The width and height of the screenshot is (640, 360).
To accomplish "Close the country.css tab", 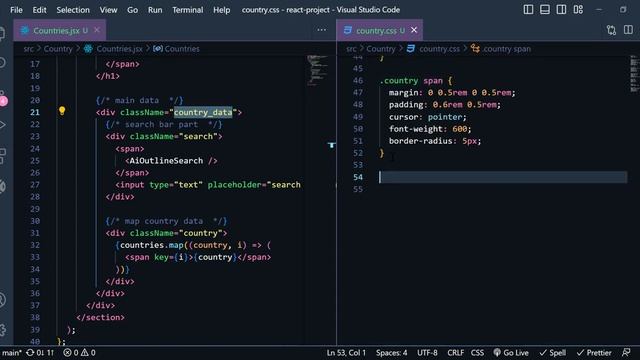I will 414,30.
